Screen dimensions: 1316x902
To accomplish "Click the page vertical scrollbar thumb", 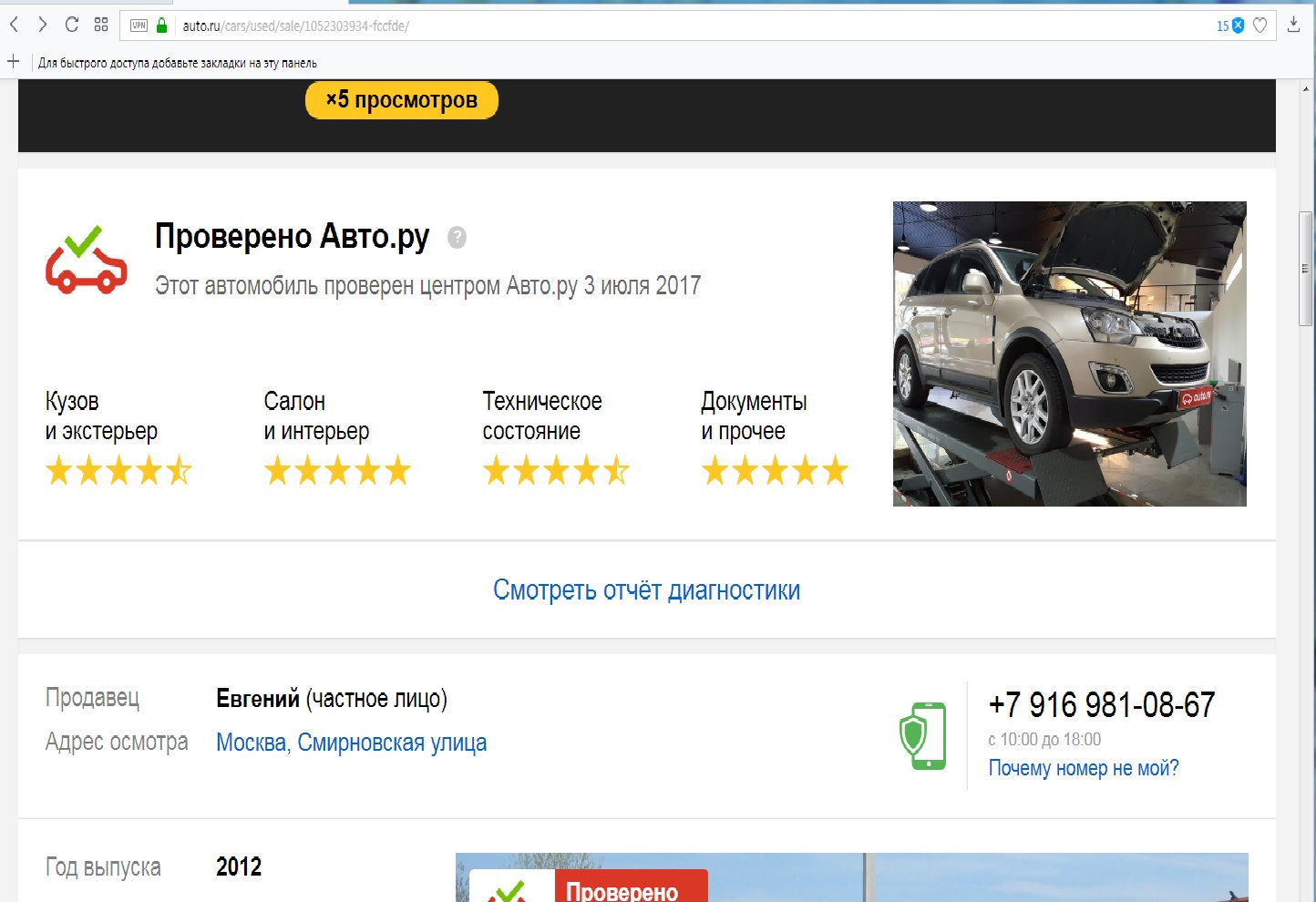I will [1306, 268].
